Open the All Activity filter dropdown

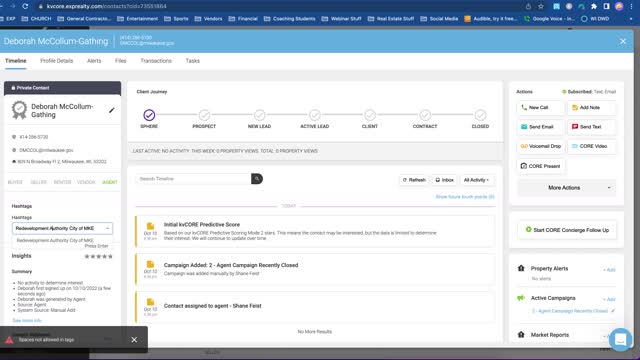[476, 180]
